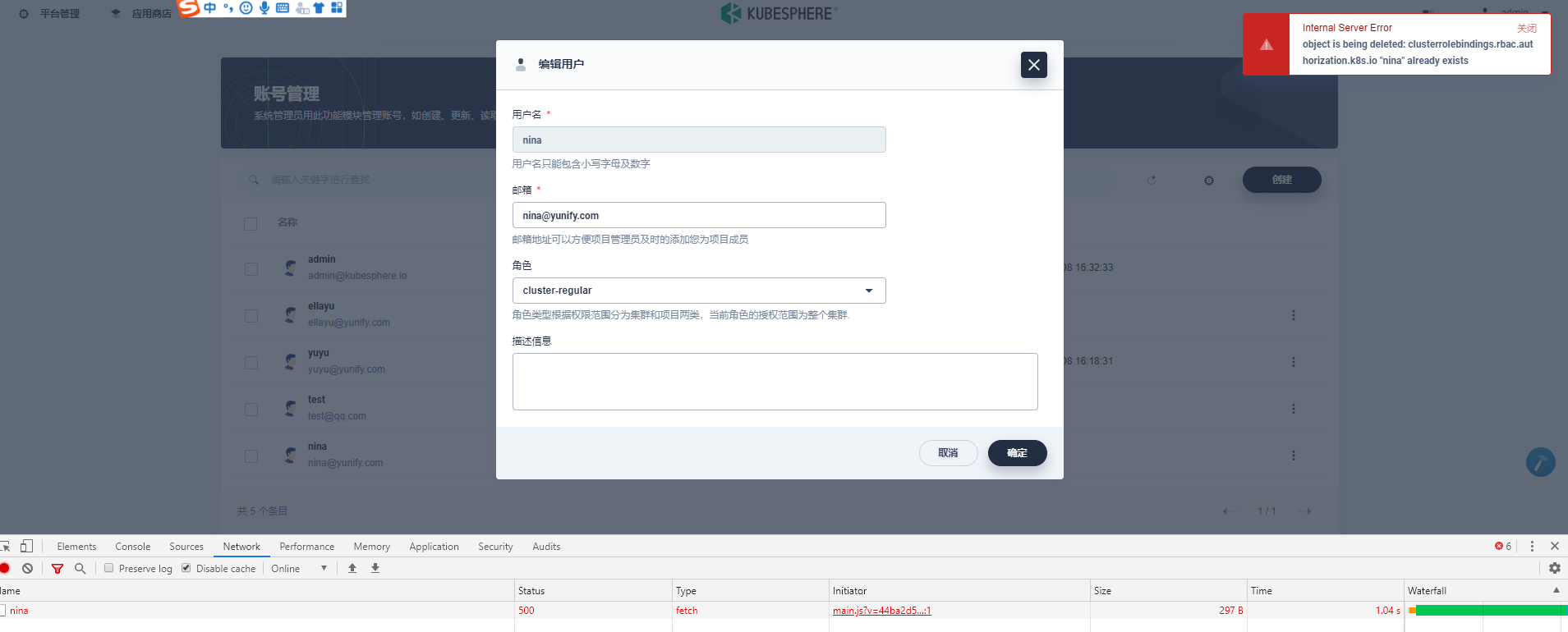Click the 取消 cancel button
1568x632 pixels.
pyautogui.click(x=948, y=453)
